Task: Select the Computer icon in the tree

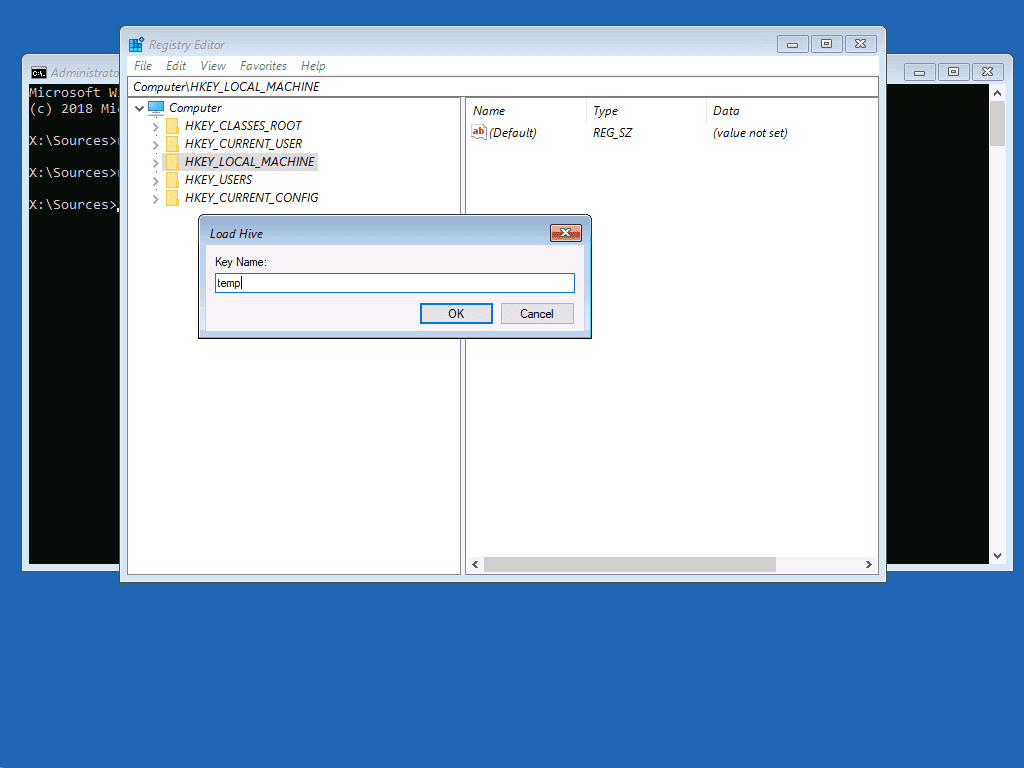Action: (156, 107)
